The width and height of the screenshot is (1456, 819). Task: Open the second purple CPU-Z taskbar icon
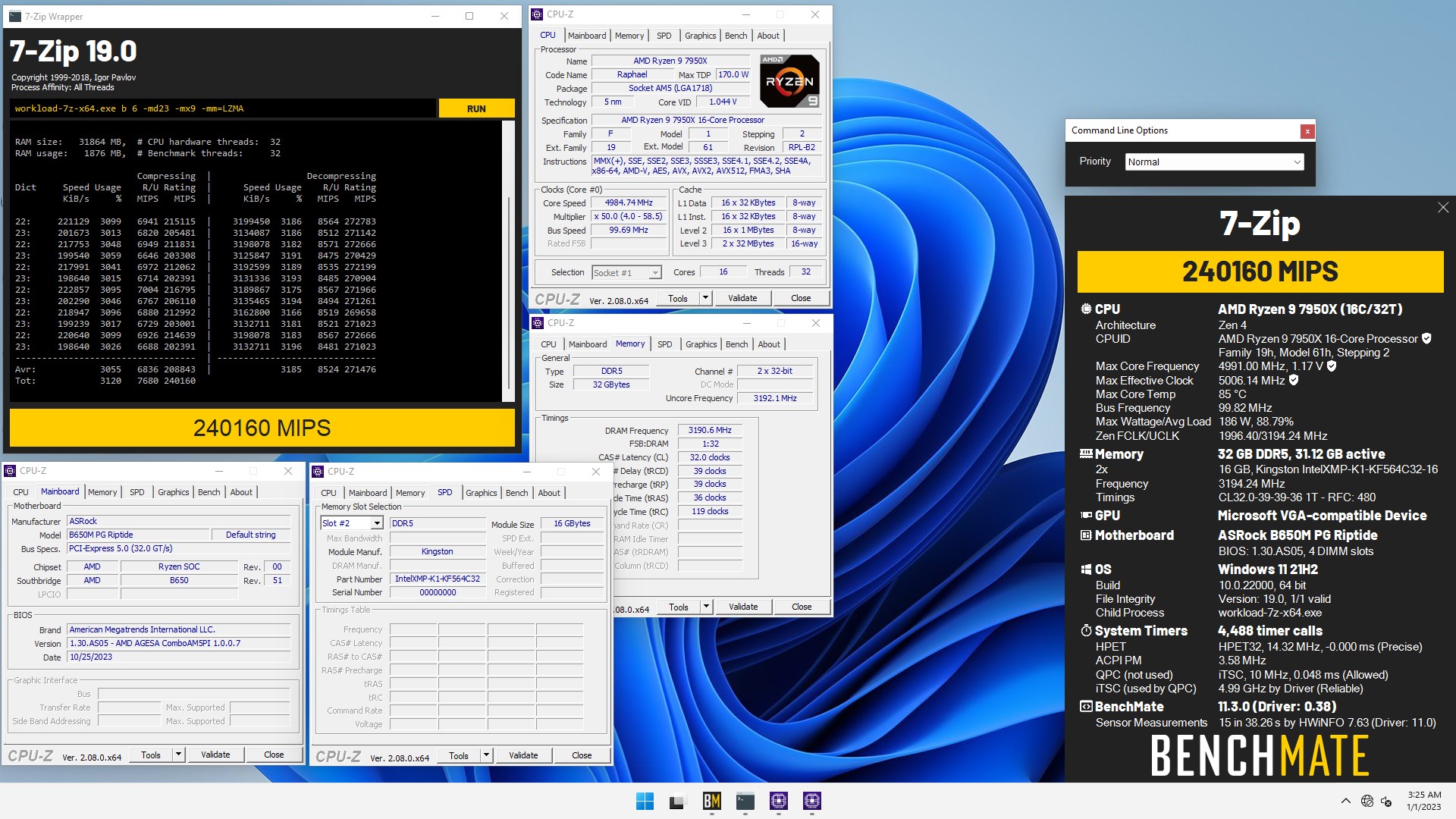[812, 801]
